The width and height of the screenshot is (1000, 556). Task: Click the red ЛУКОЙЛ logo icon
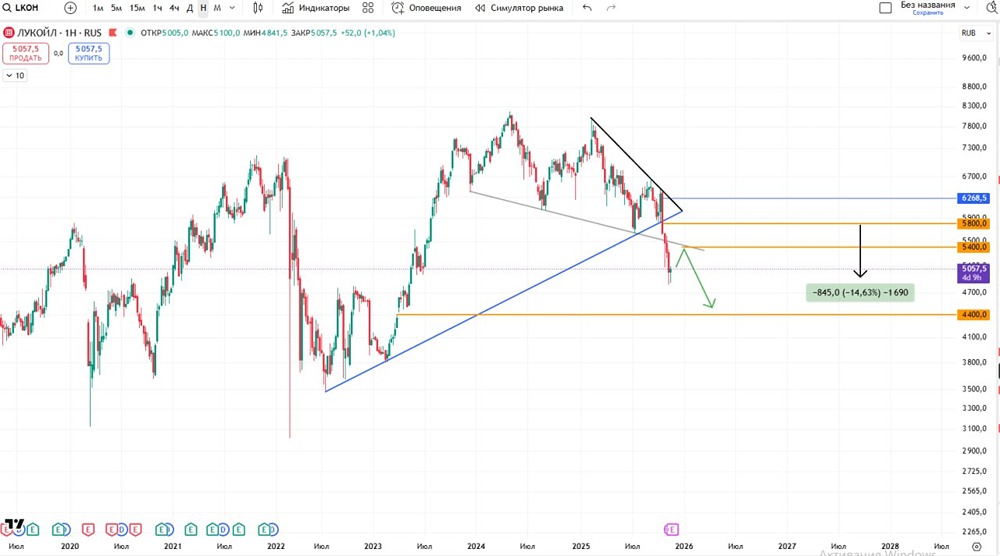pyautogui.click(x=9, y=33)
